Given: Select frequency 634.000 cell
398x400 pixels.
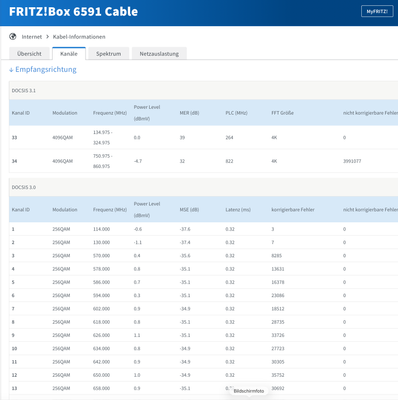Looking at the screenshot, I should pyautogui.click(x=101, y=348).
